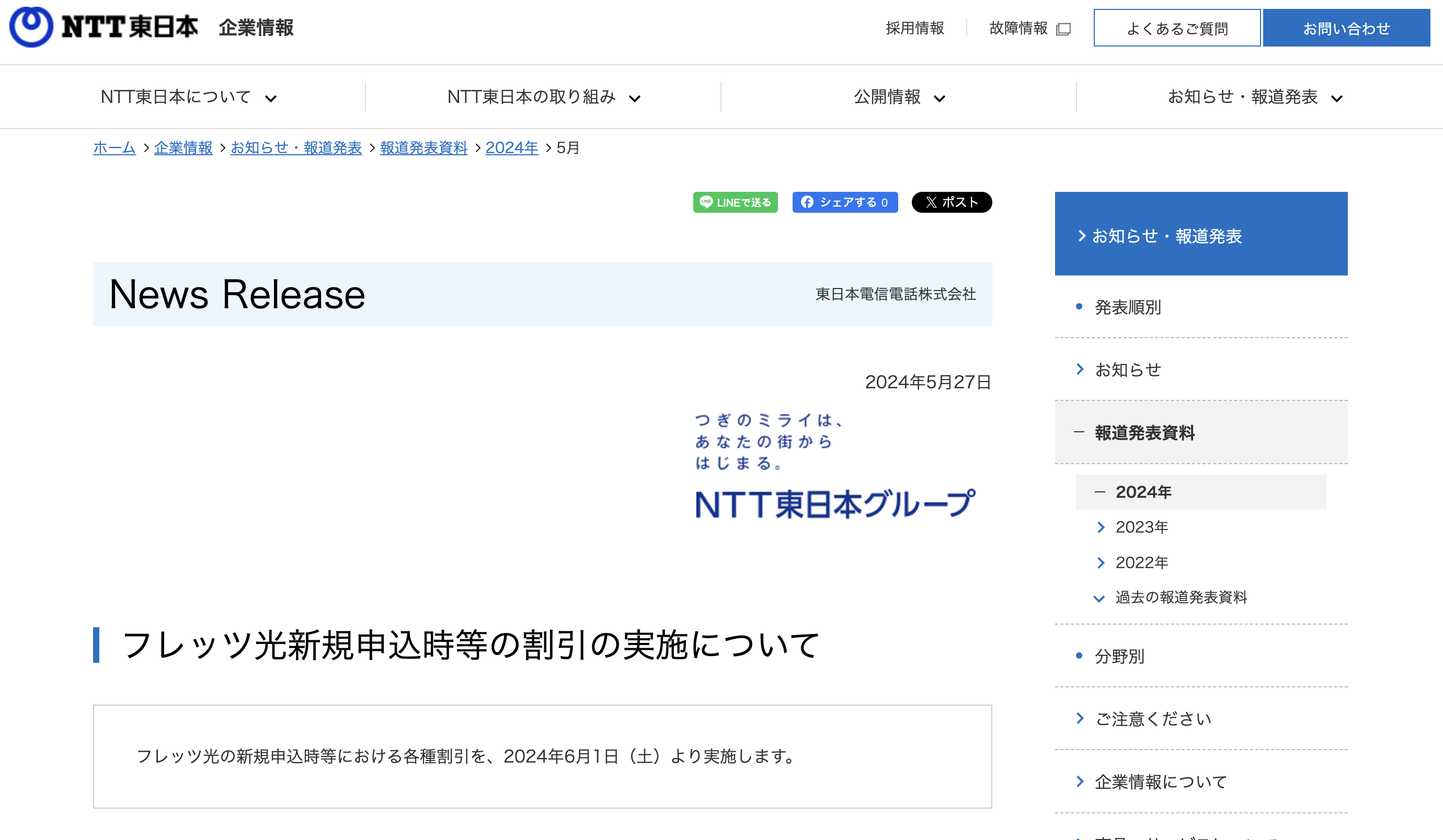
Task: Click the NTT East circular logo
Action: [x=31, y=27]
